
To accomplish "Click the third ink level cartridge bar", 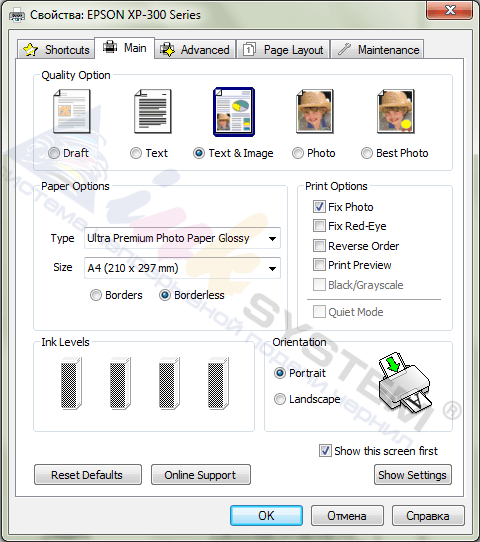I will 169,383.
